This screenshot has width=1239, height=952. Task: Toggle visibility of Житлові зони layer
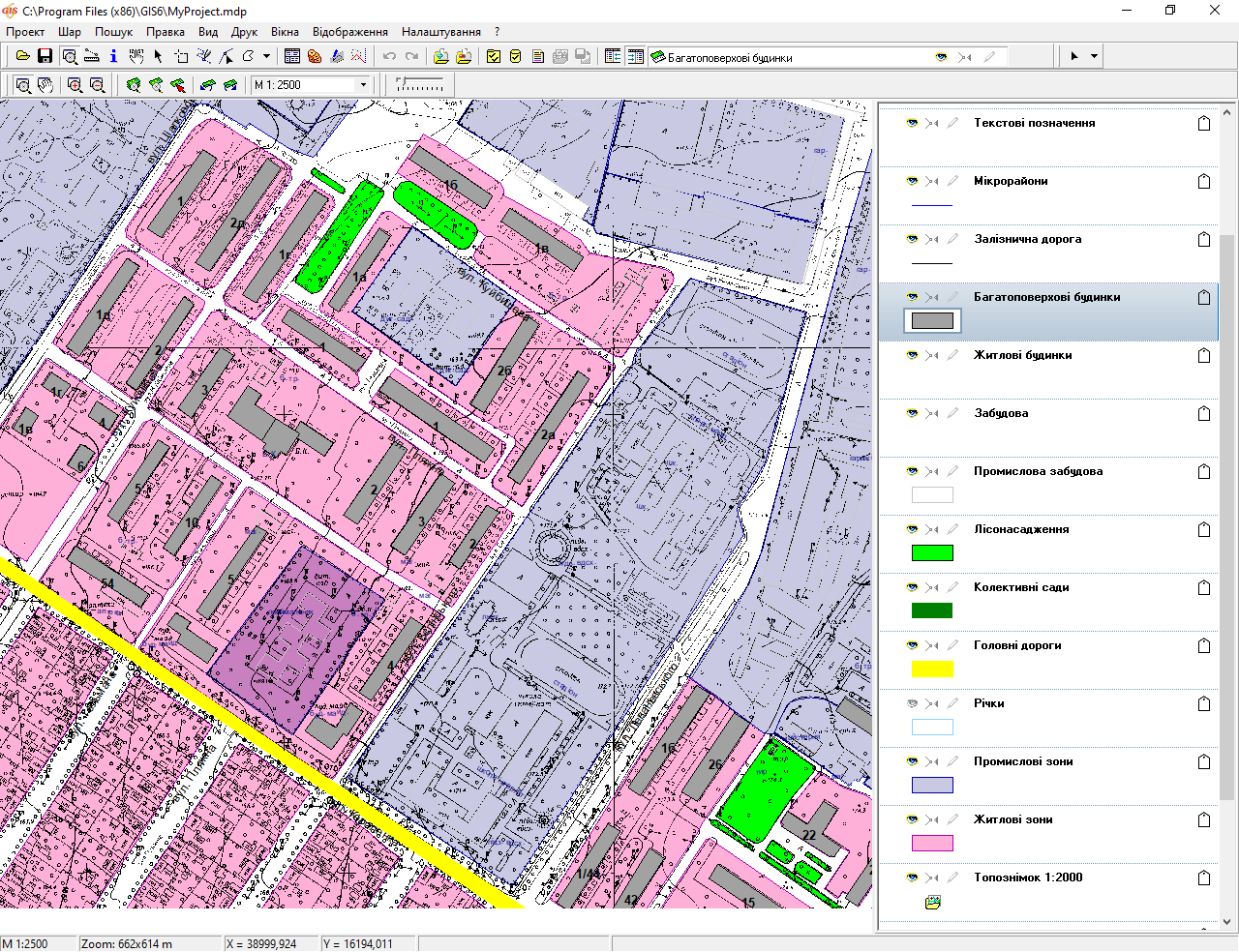912,819
